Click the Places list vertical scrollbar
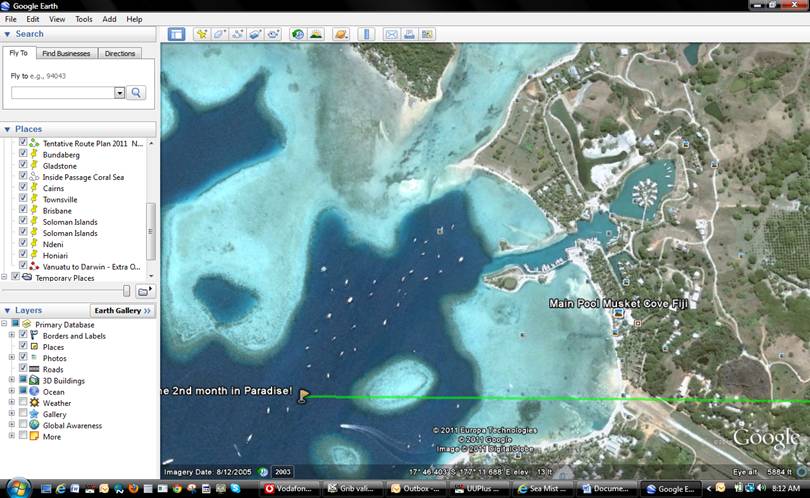This screenshot has width=810, height=498. click(x=151, y=232)
